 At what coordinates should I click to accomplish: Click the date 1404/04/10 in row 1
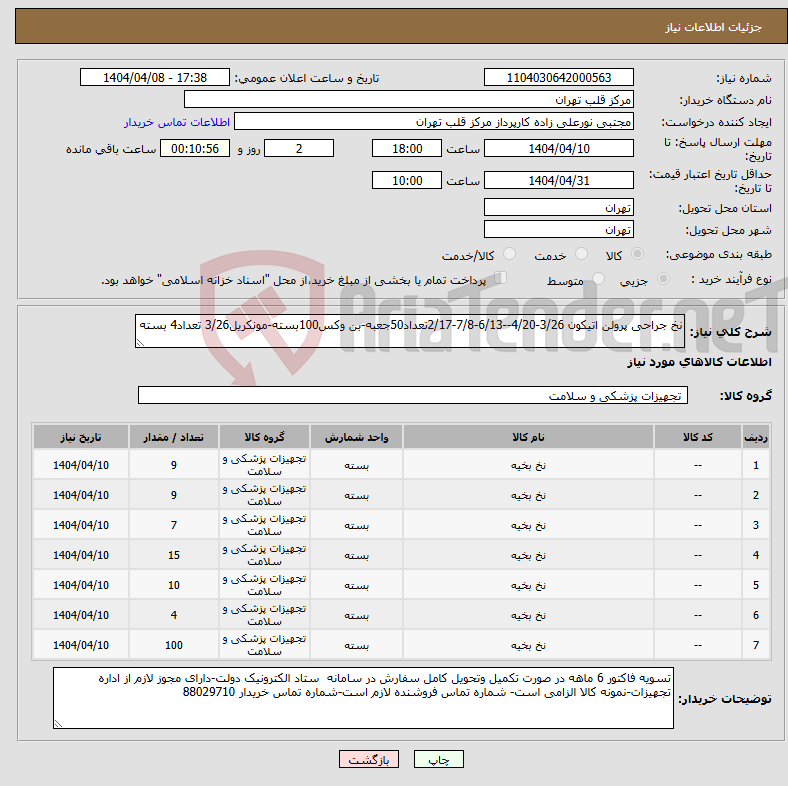[81, 465]
